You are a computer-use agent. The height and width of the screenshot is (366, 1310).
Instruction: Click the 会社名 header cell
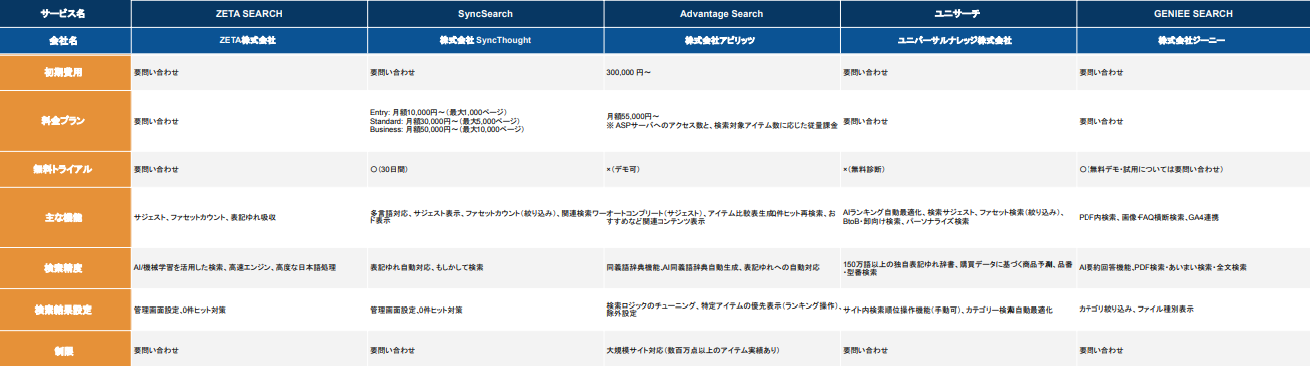pyautogui.click(x=65, y=41)
